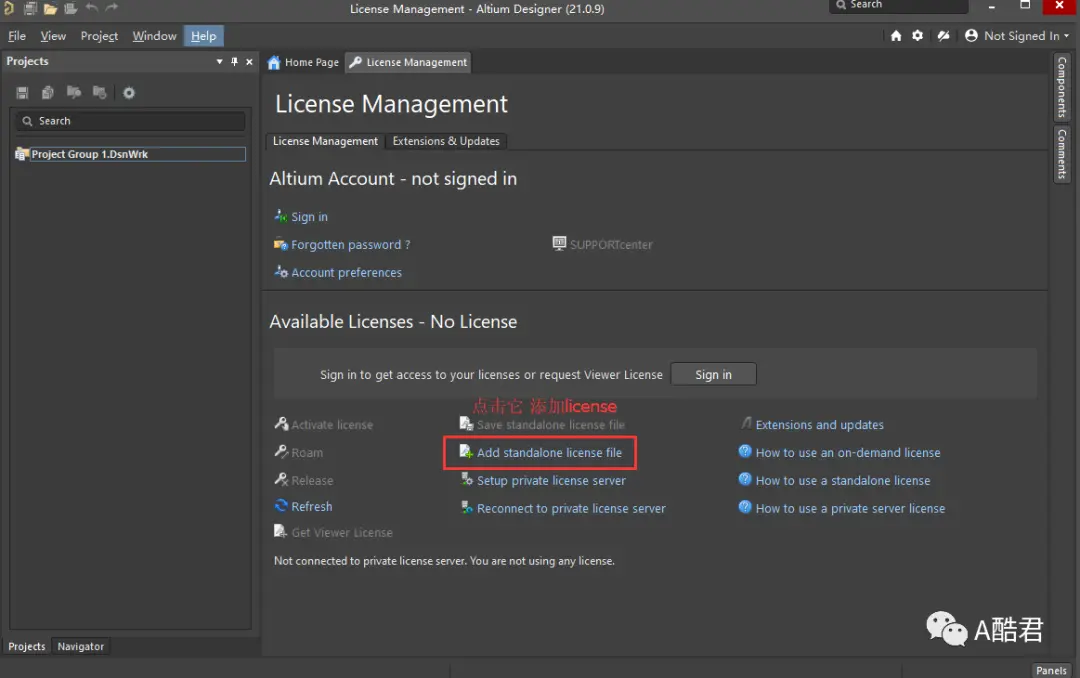Viewport: 1080px width, 678px height.
Task: Click the Save All icon in title bar
Action: coord(30,8)
